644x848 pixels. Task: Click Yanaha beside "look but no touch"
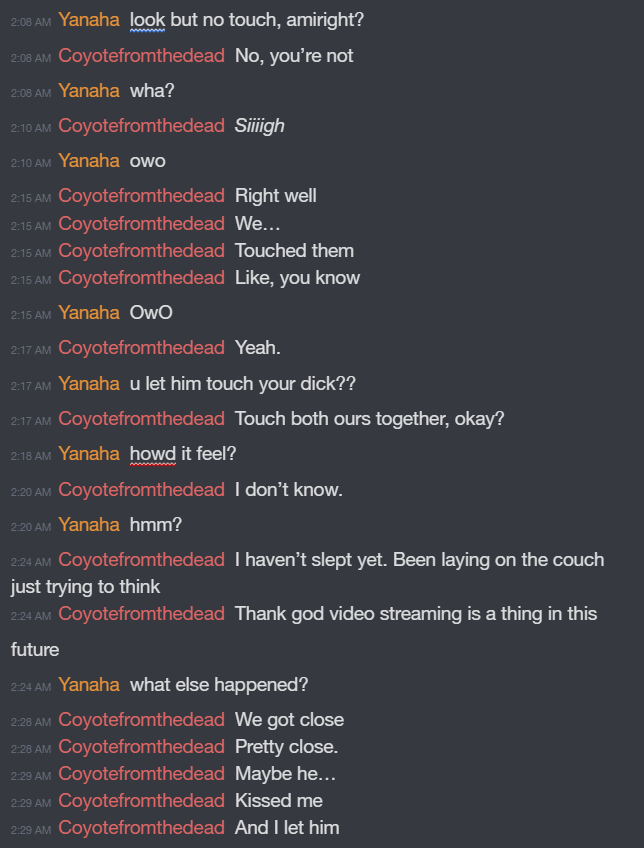(89, 20)
